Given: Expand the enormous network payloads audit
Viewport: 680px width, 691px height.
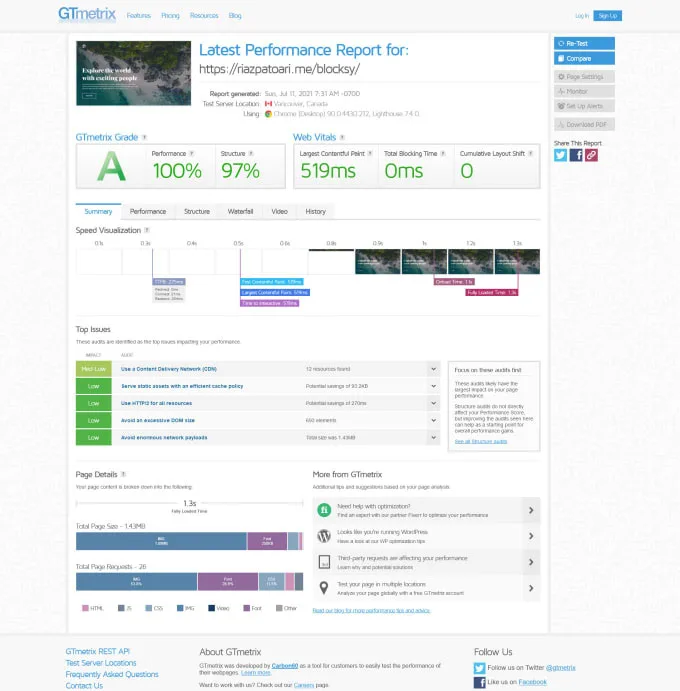Looking at the screenshot, I should 434,438.
